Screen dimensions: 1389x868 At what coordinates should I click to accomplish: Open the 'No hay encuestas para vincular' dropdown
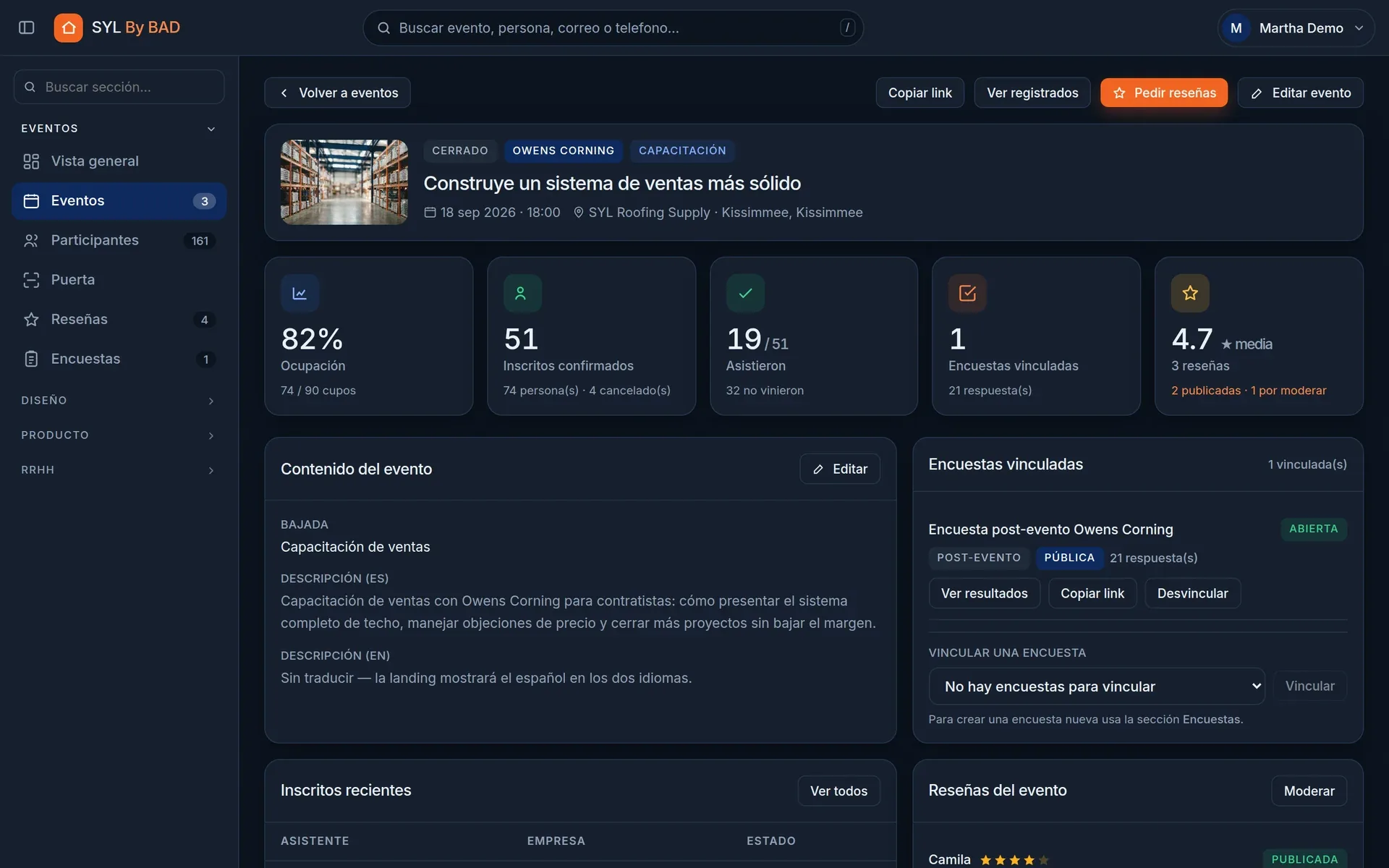pyautogui.click(x=1096, y=686)
